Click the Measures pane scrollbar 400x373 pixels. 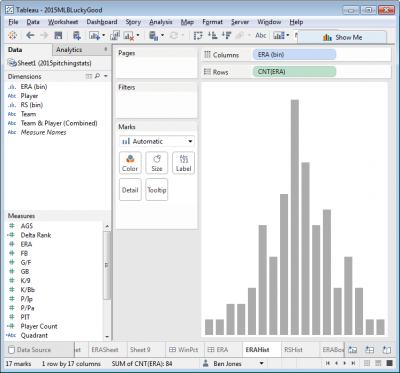coord(107,265)
